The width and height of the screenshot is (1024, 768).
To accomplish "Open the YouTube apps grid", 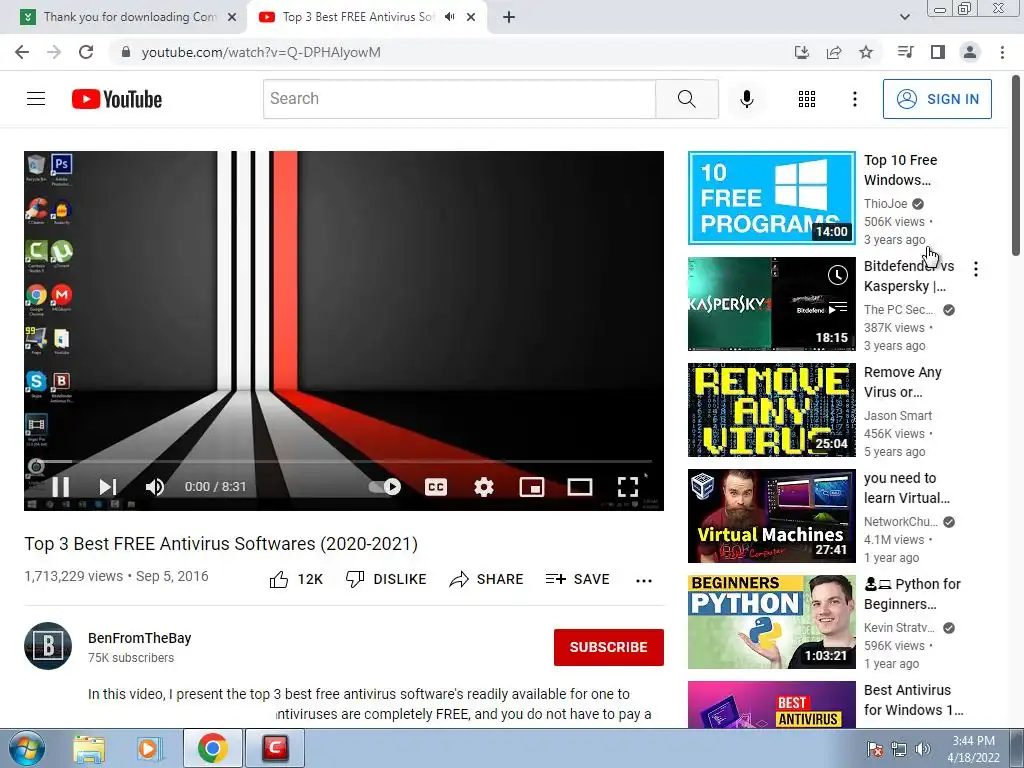I will pos(807,99).
